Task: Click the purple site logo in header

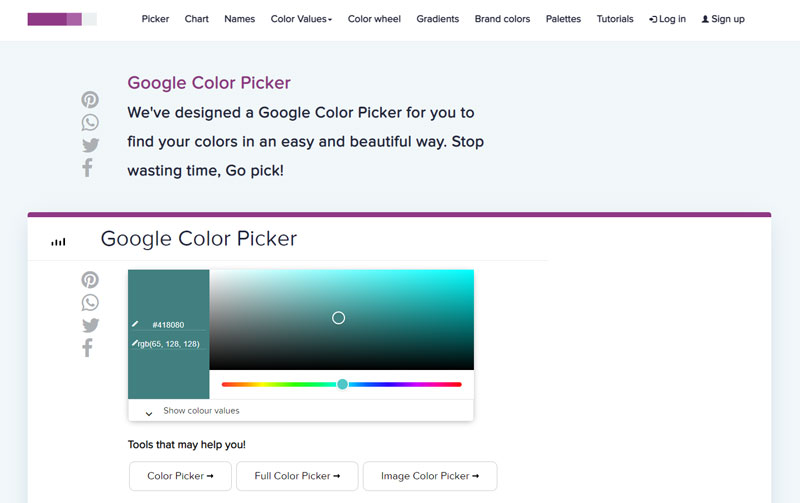Action: (62, 19)
